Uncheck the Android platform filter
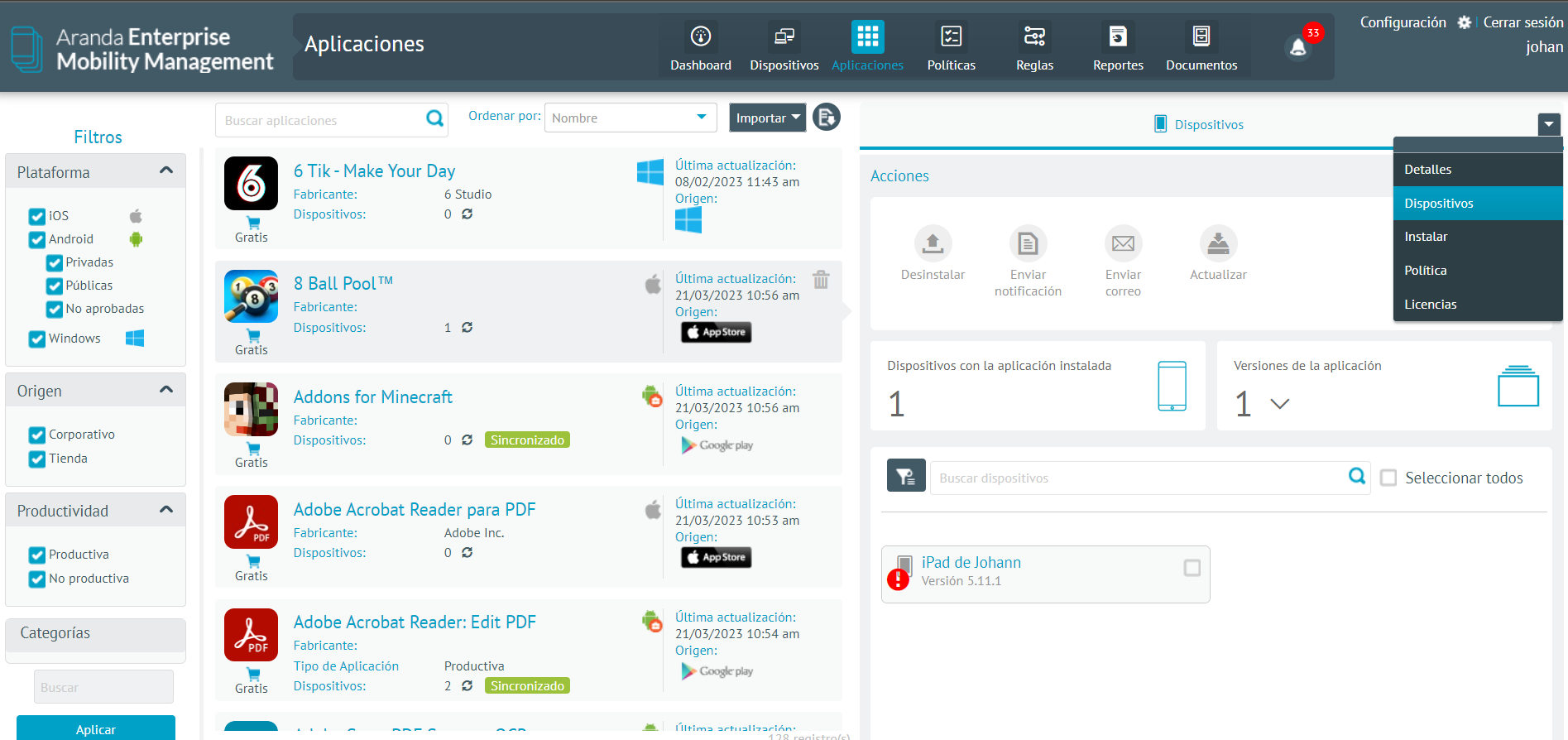 tap(37, 239)
